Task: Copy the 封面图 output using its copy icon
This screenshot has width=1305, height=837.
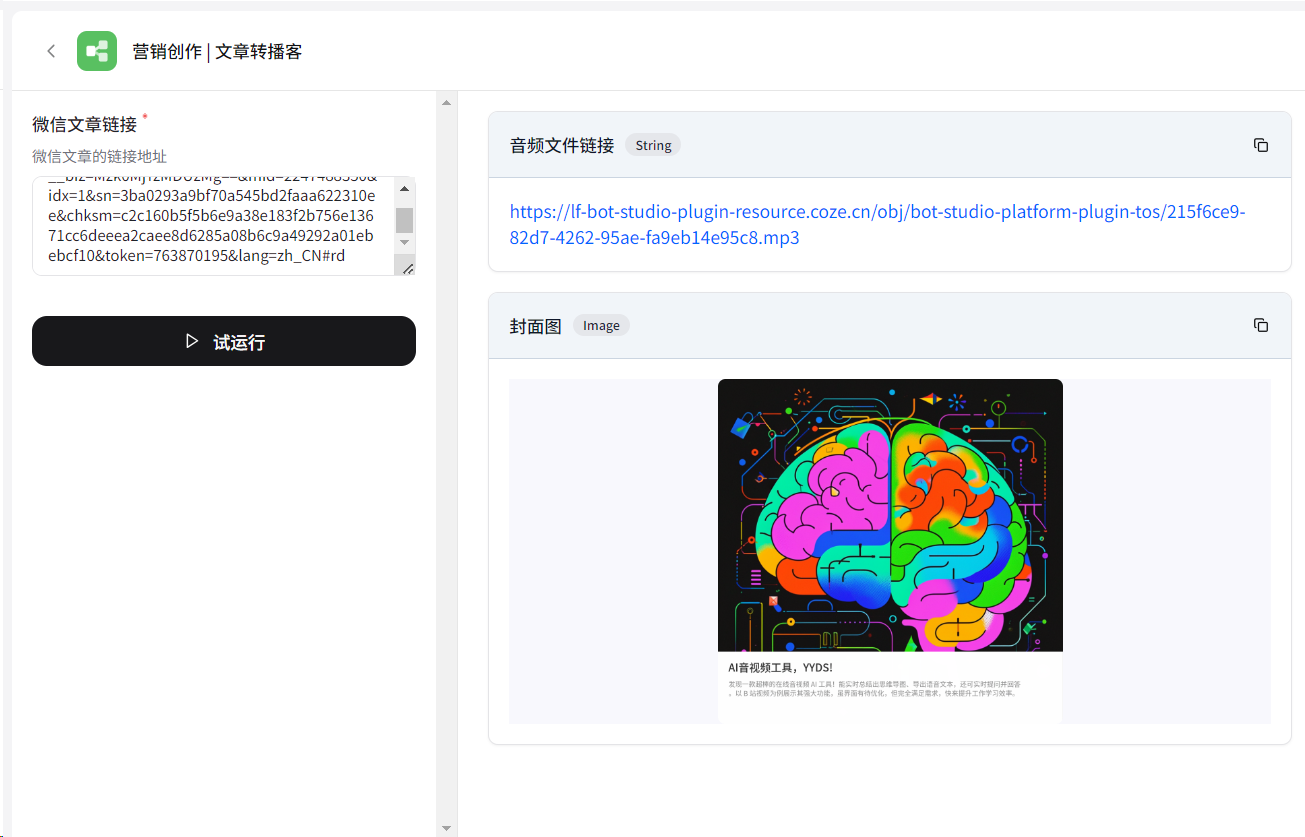Action: point(1260,325)
